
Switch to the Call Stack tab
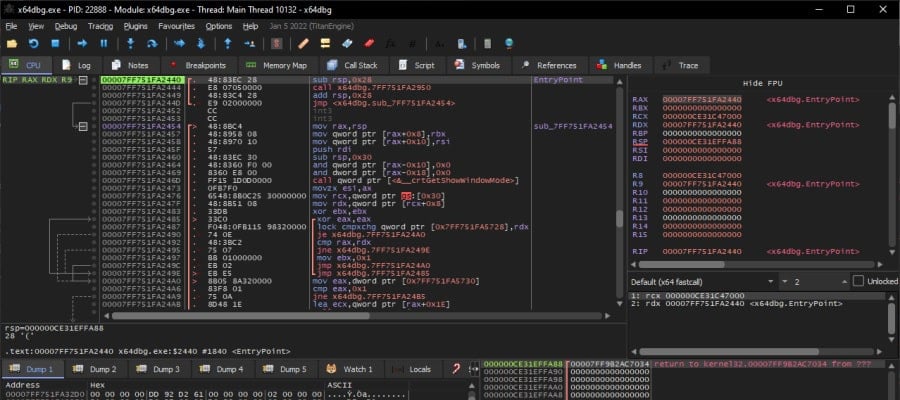pyautogui.click(x=353, y=65)
